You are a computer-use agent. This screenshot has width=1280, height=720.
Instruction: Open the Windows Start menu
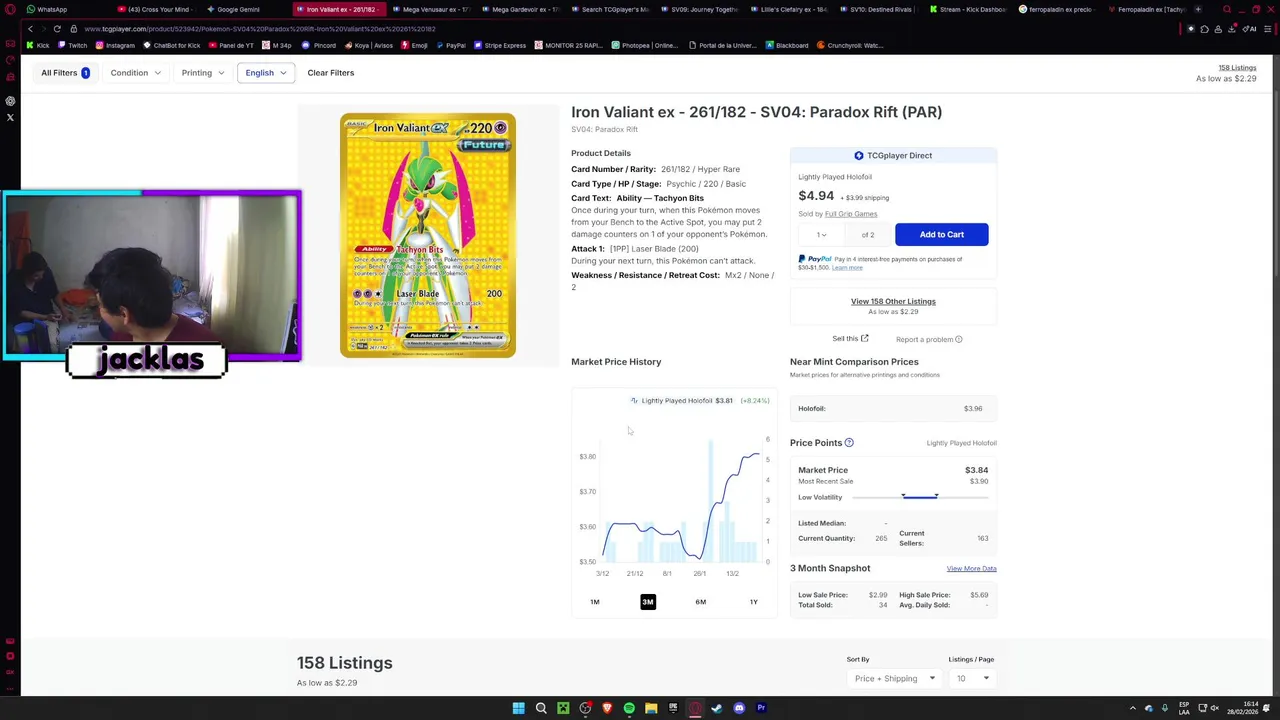(x=518, y=708)
